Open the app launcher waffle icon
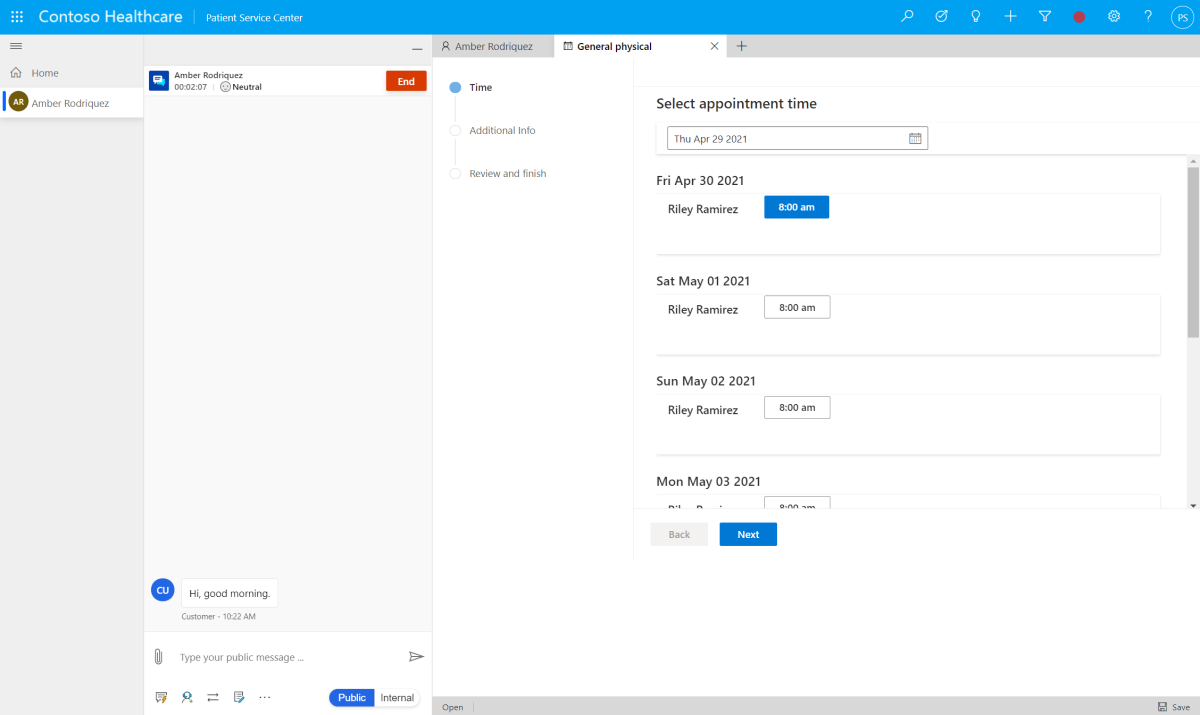Screen dimensions: 1200x715 click(17, 17)
